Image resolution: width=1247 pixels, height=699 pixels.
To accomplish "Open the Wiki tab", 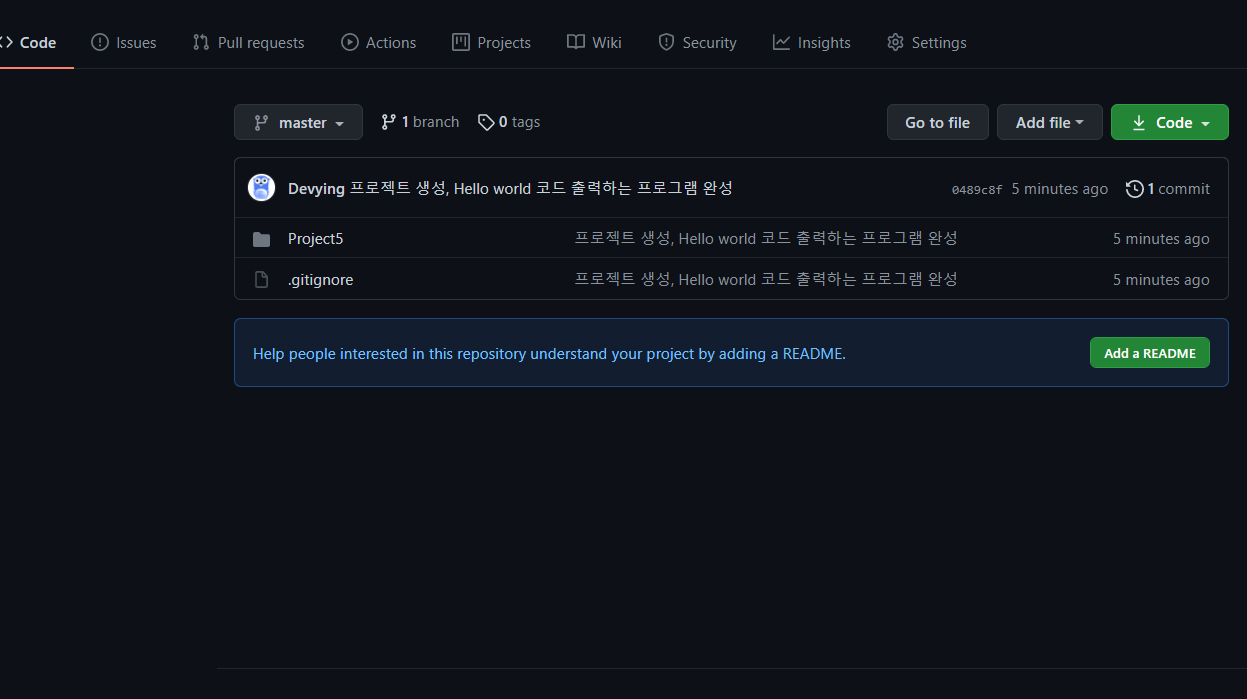I will (x=594, y=43).
